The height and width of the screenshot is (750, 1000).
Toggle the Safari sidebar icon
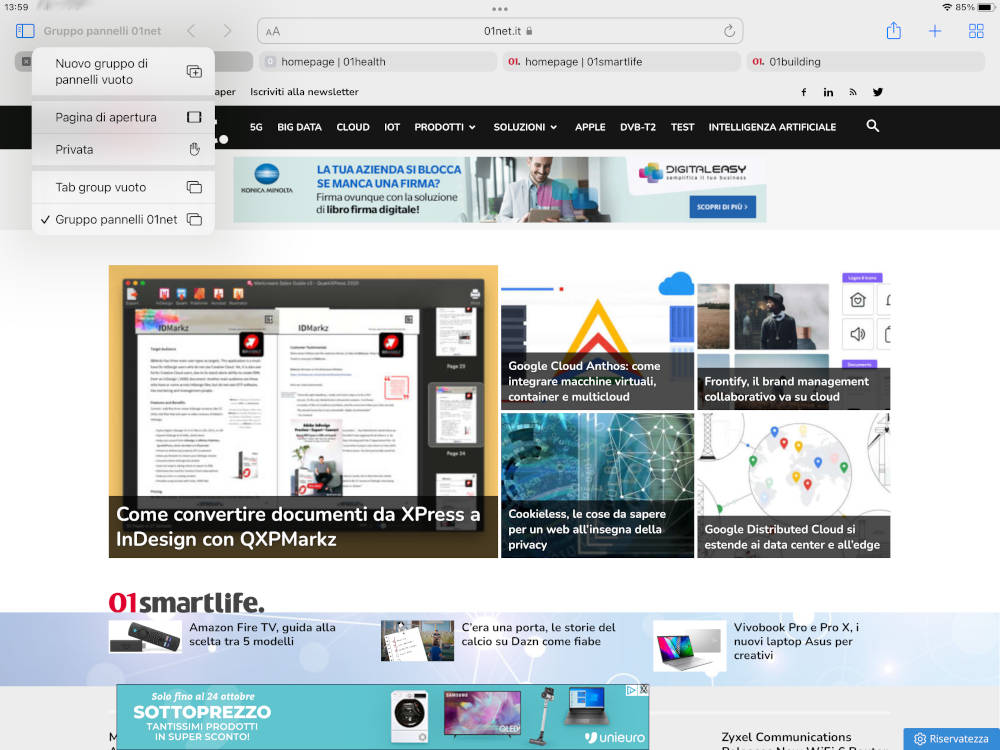[x=25, y=31]
